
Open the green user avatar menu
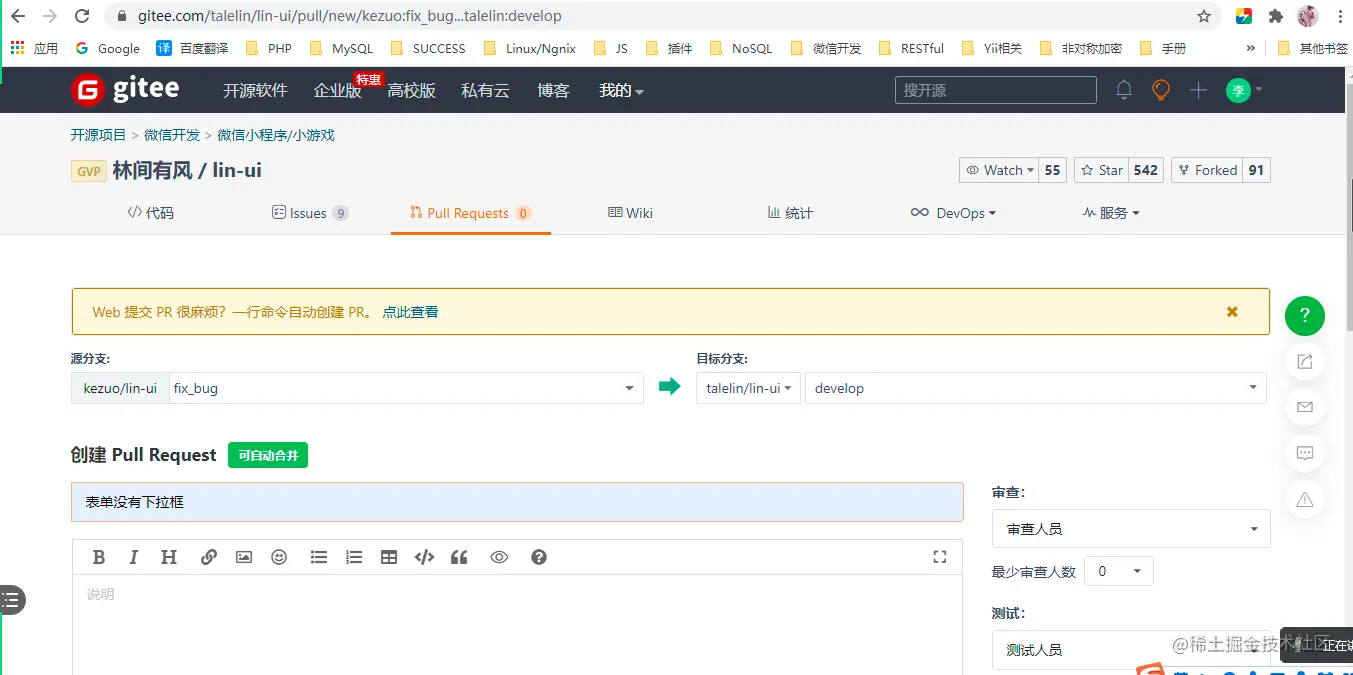point(1244,90)
